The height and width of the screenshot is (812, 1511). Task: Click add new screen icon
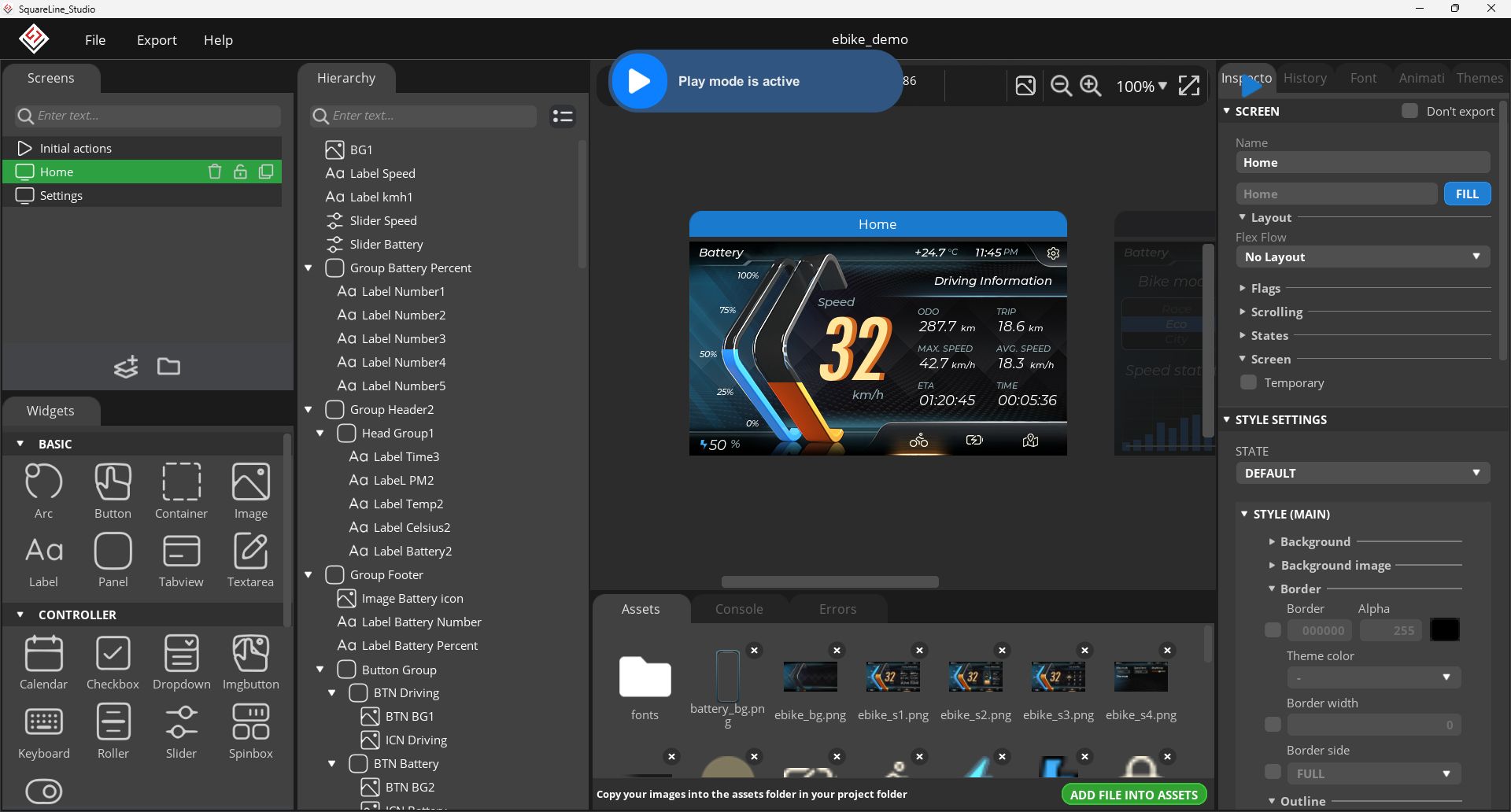[126, 367]
